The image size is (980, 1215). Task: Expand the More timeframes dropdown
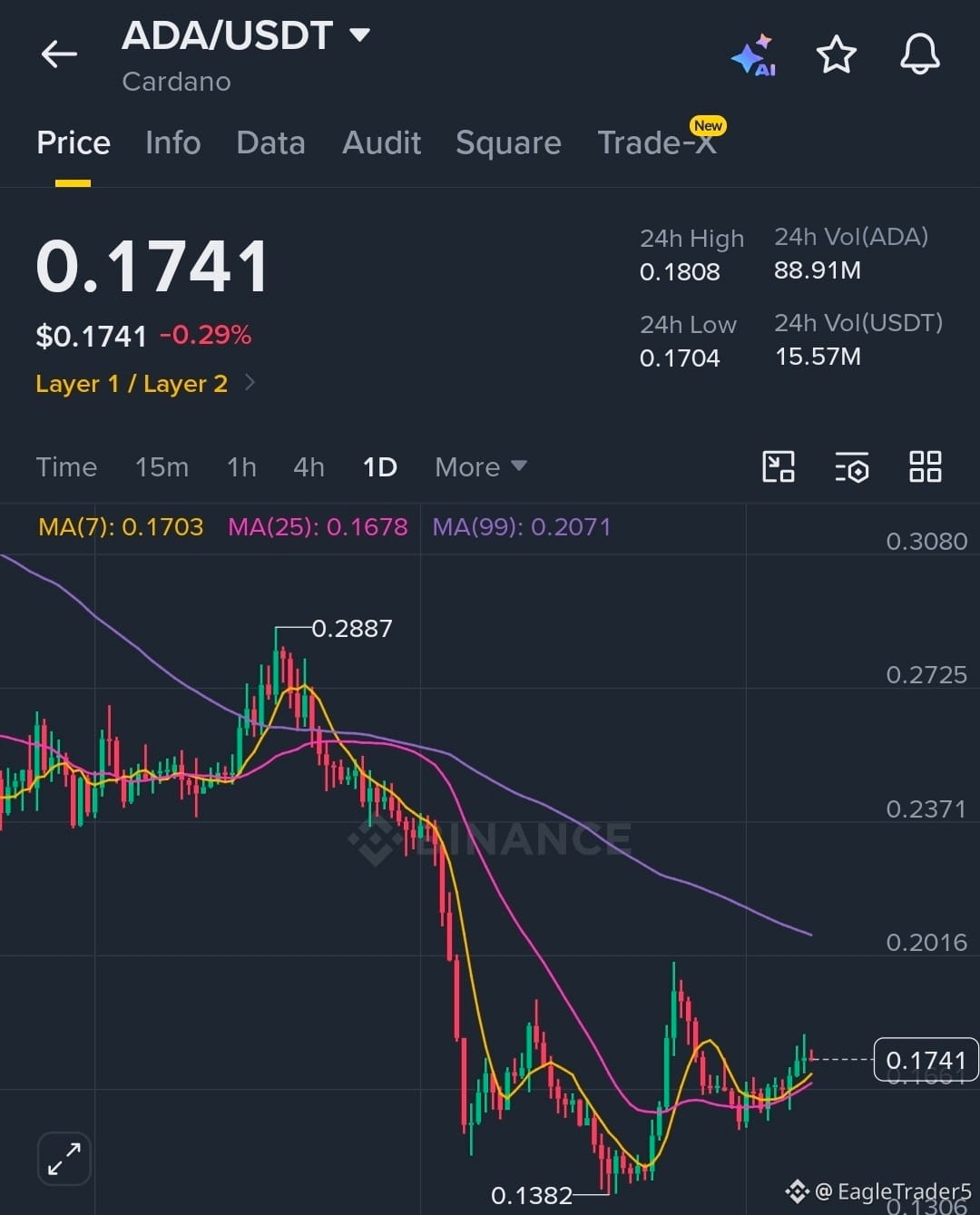[481, 466]
